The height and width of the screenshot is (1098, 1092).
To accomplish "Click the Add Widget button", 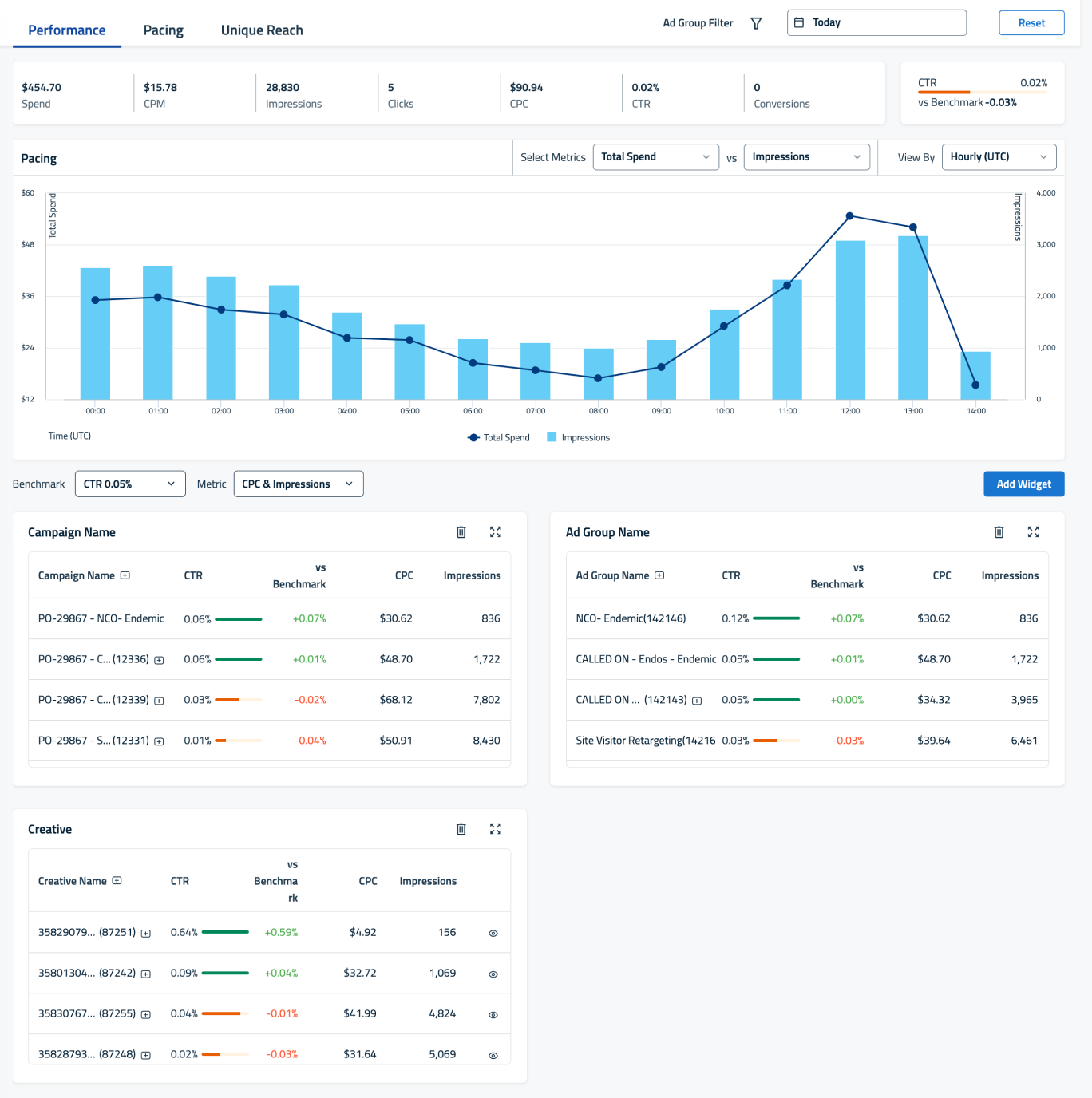I will point(1023,484).
